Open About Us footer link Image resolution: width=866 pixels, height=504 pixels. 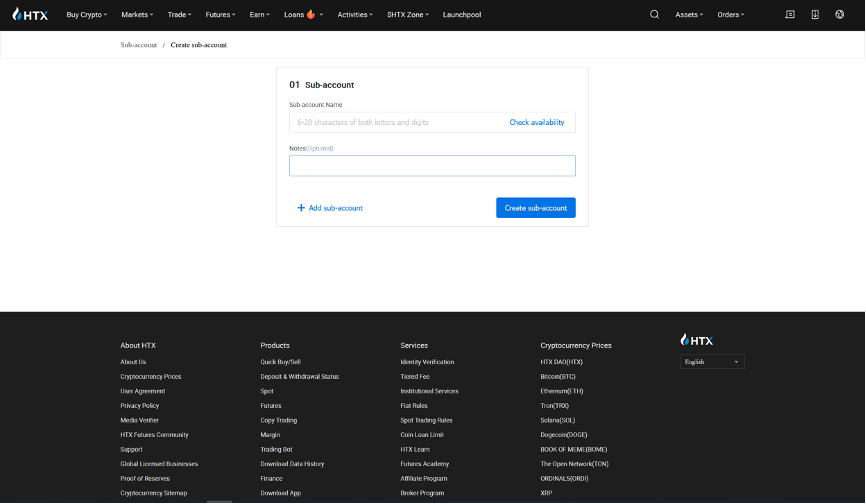point(133,362)
